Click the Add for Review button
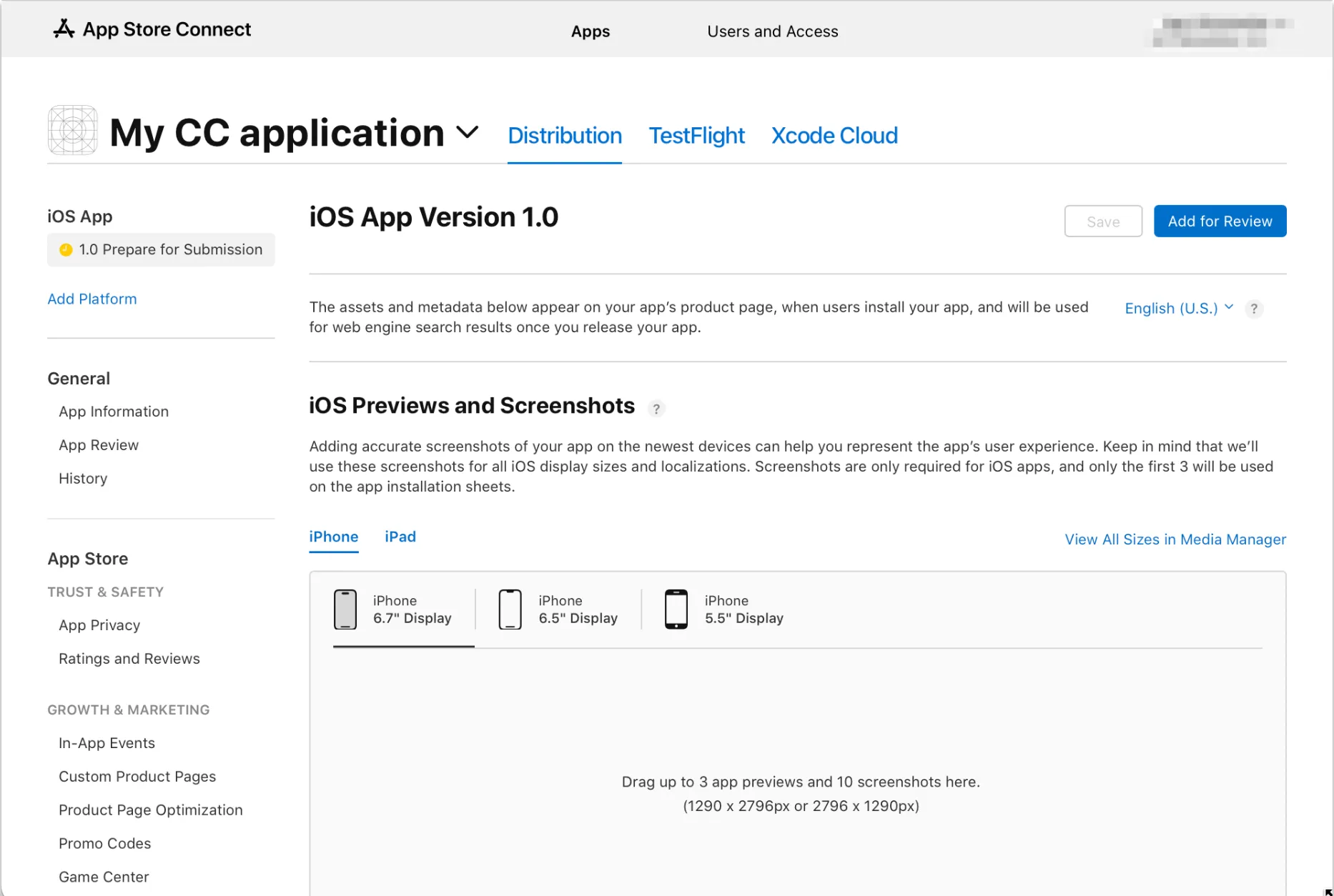1334x896 pixels. point(1220,221)
